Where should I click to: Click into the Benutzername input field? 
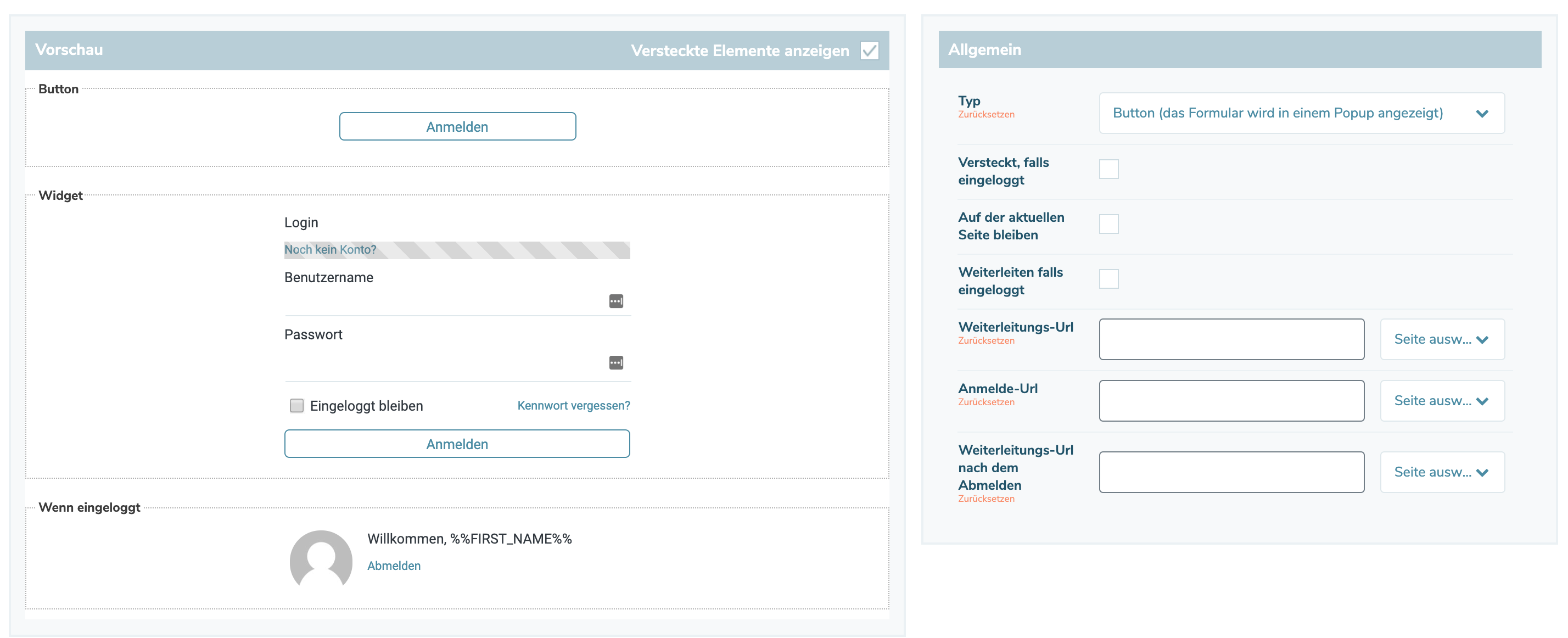point(444,302)
